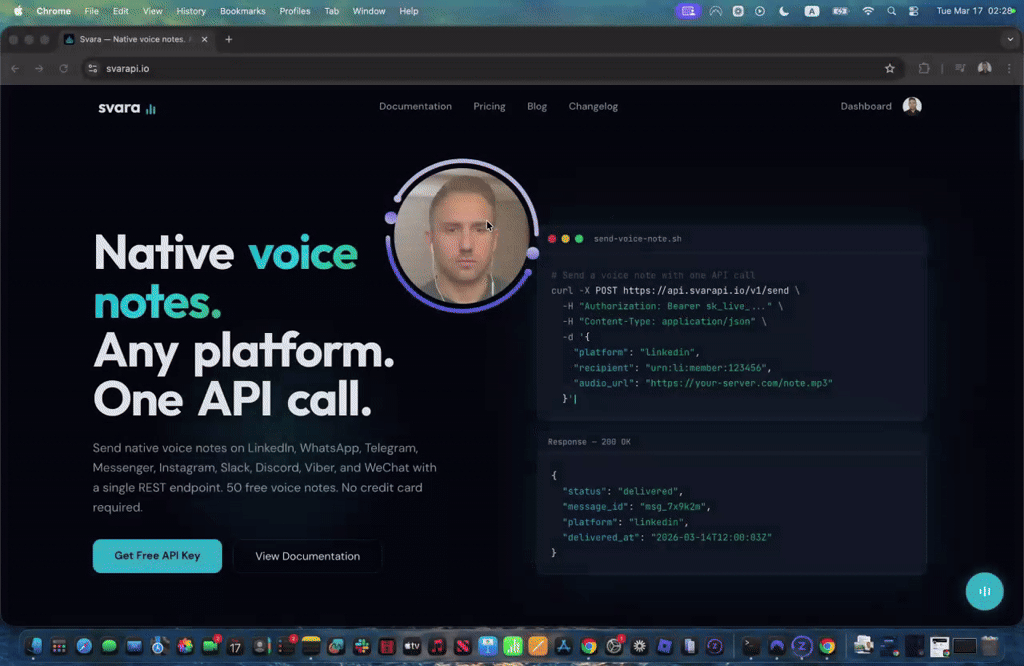The width and height of the screenshot is (1024, 666).
Task: Open the View menu
Action: coord(152,11)
